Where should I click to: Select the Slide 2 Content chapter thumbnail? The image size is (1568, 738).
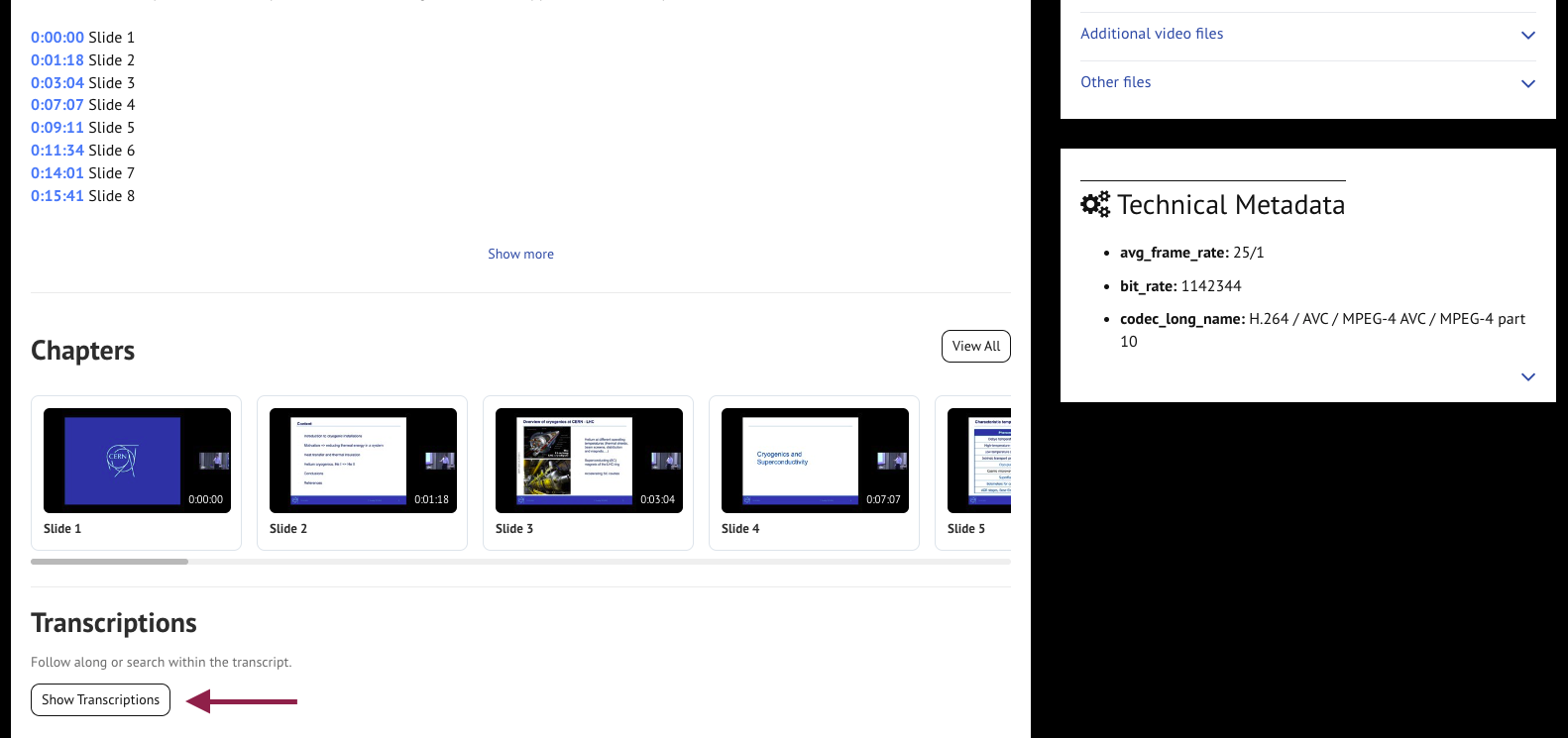tap(363, 461)
